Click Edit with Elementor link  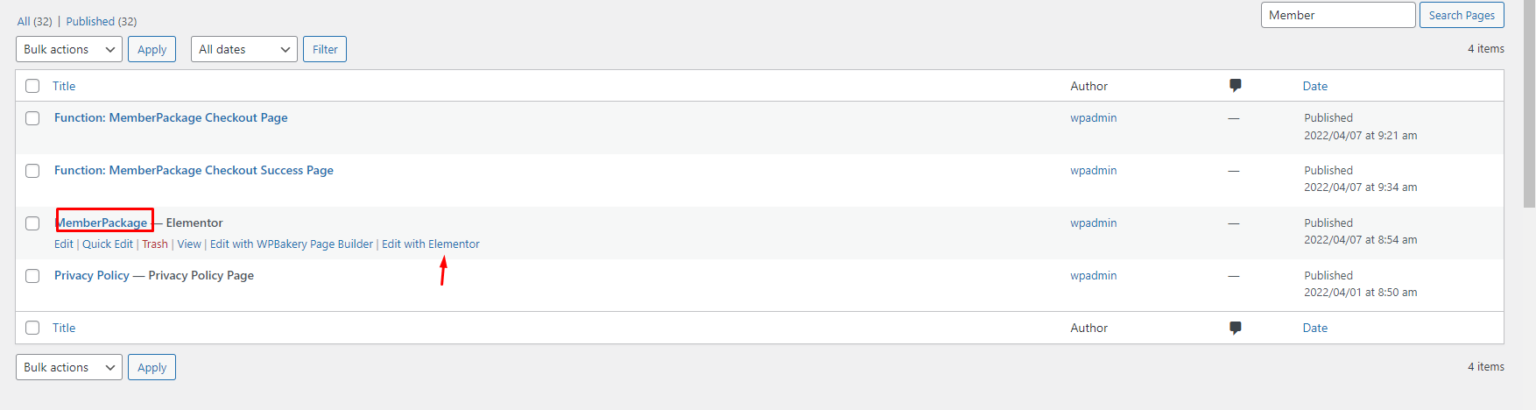pos(430,244)
